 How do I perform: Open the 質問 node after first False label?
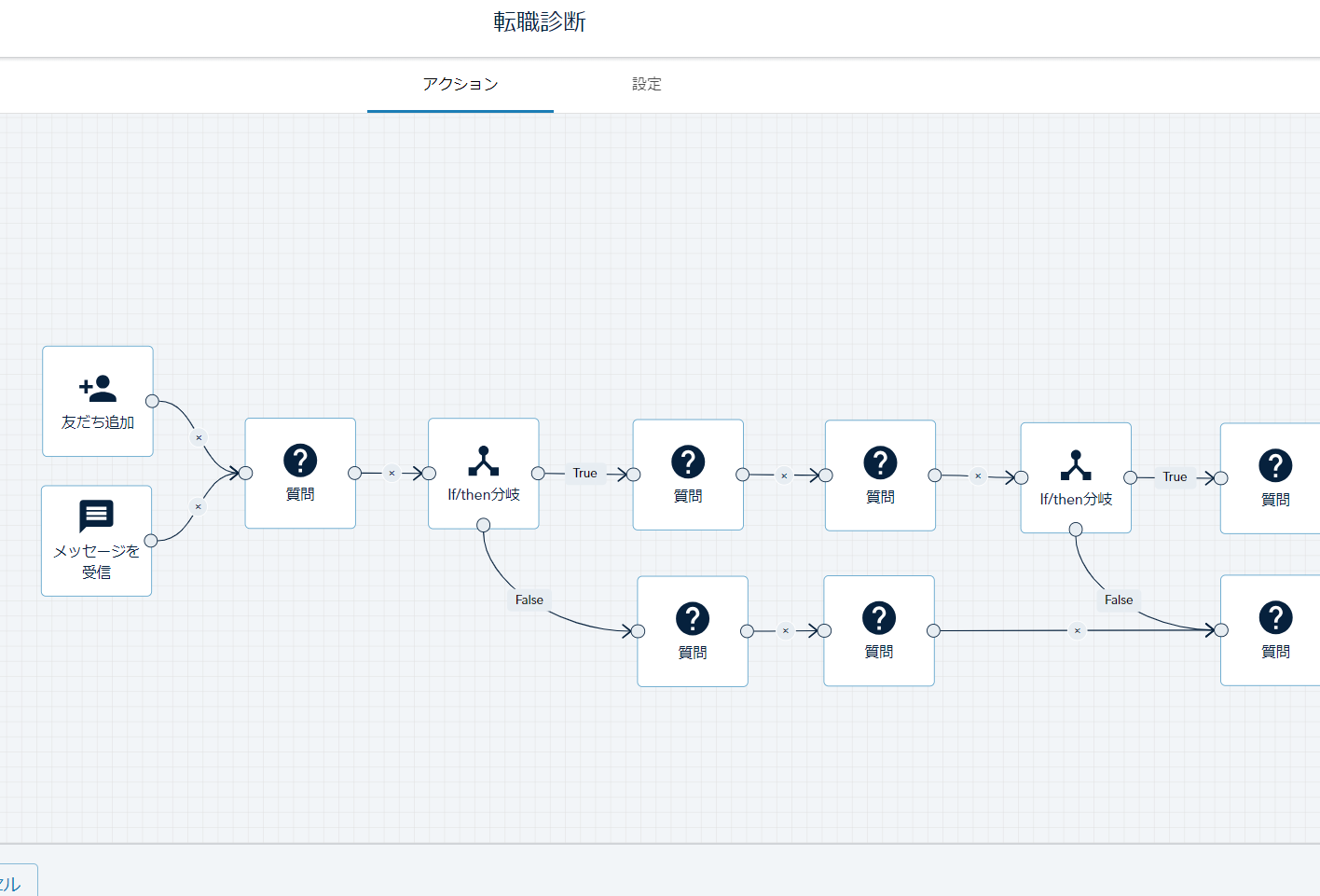pos(693,631)
